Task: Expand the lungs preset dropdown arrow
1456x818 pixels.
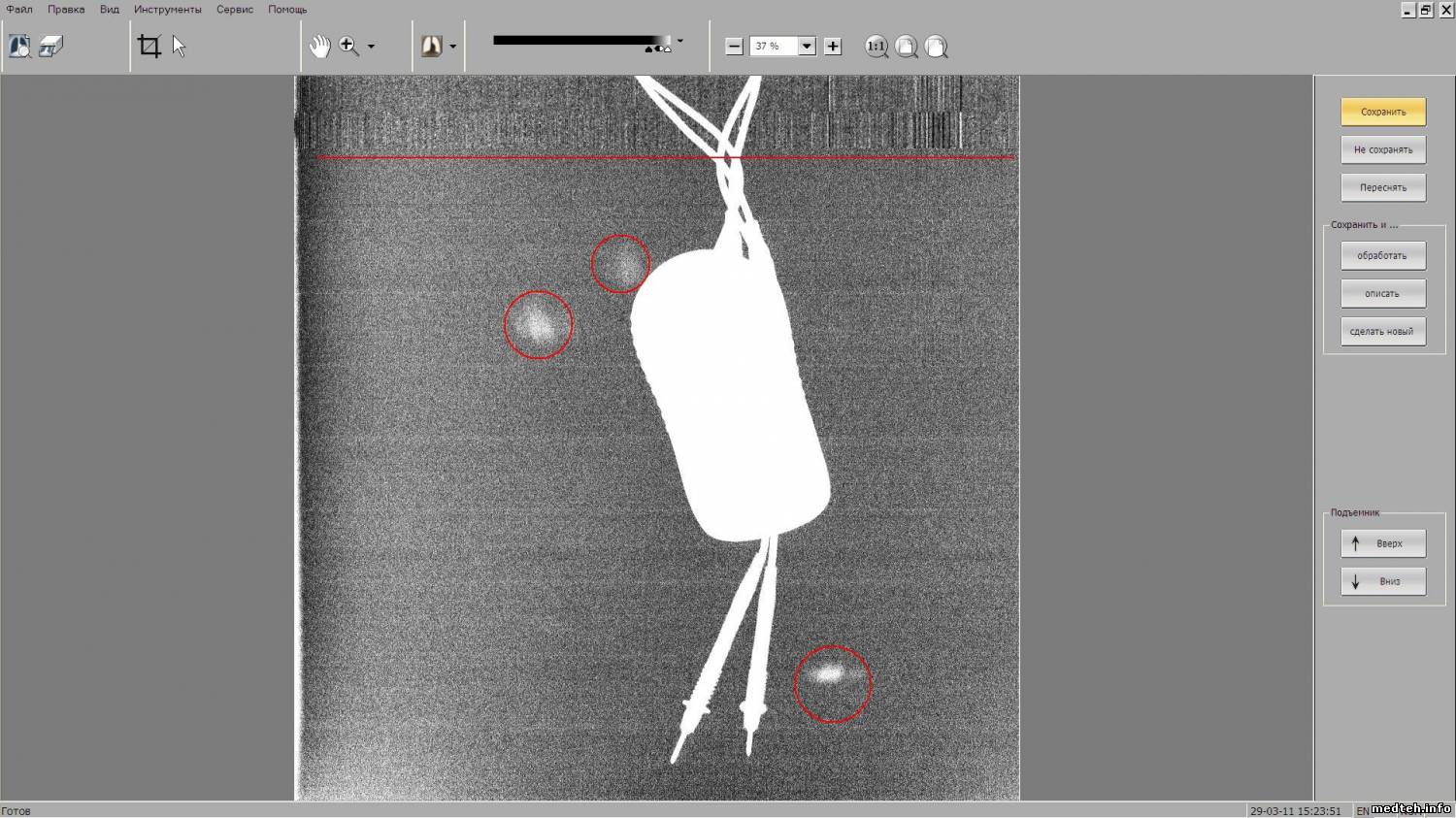Action: point(452,47)
